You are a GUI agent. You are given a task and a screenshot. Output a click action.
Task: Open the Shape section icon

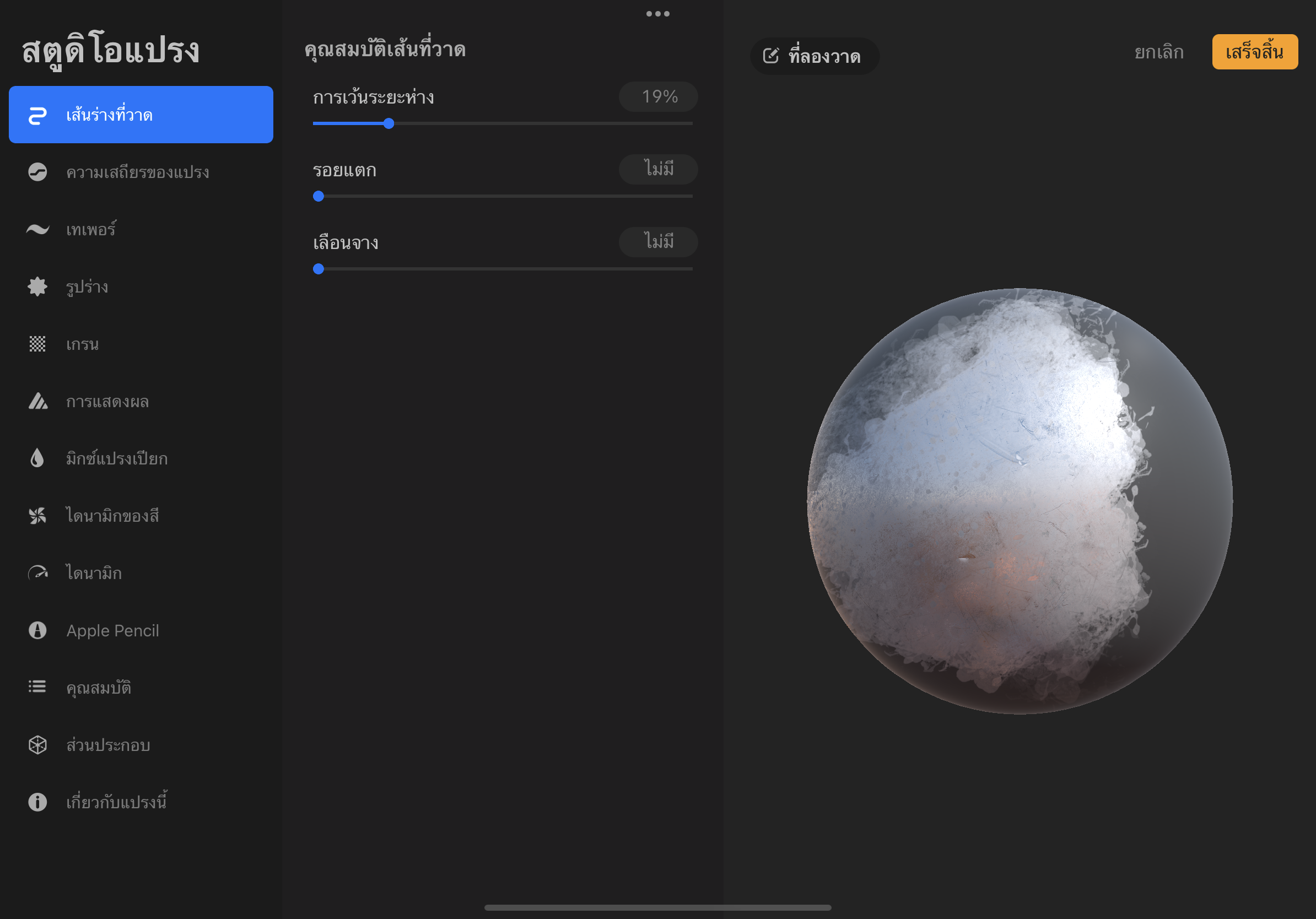[x=38, y=286]
